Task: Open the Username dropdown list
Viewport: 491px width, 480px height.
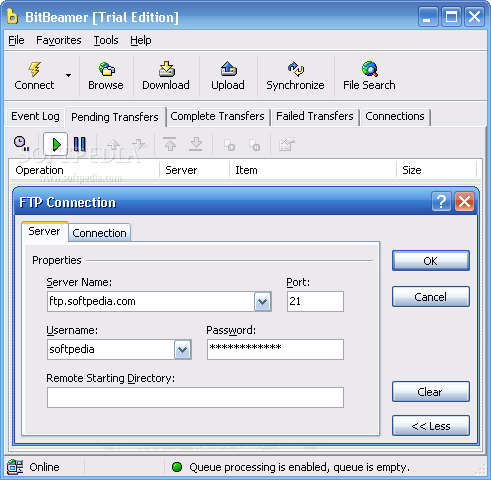Action: [x=182, y=350]
